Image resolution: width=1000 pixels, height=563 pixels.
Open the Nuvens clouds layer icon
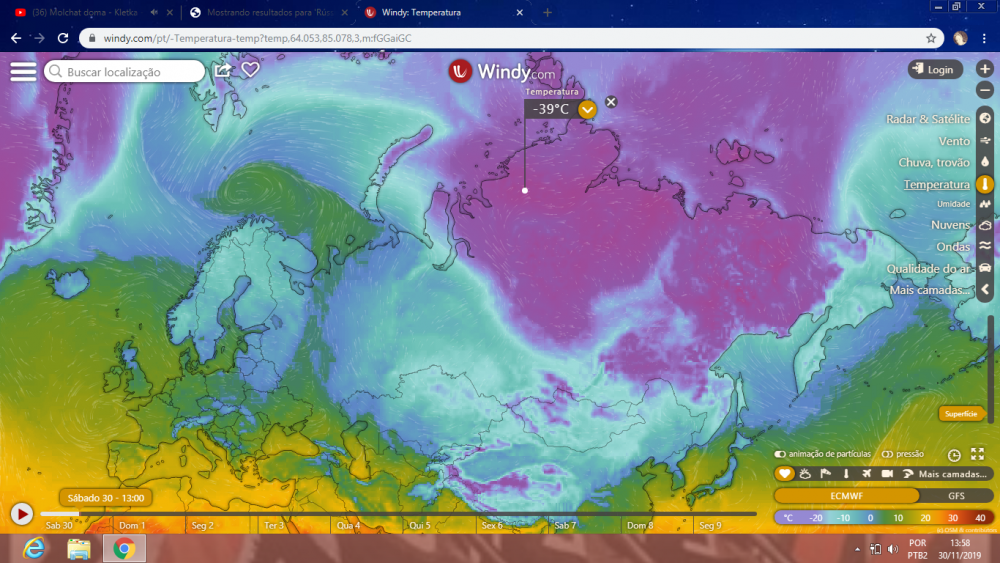985,225
